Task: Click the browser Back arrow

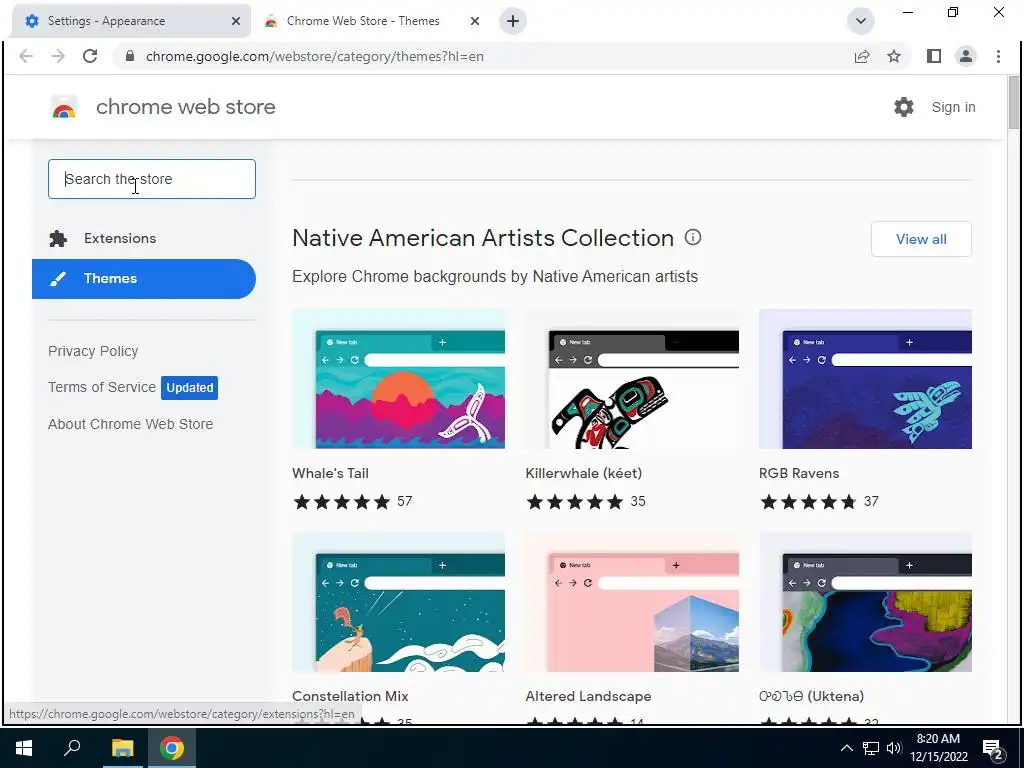Action: [x=26, y=56]
